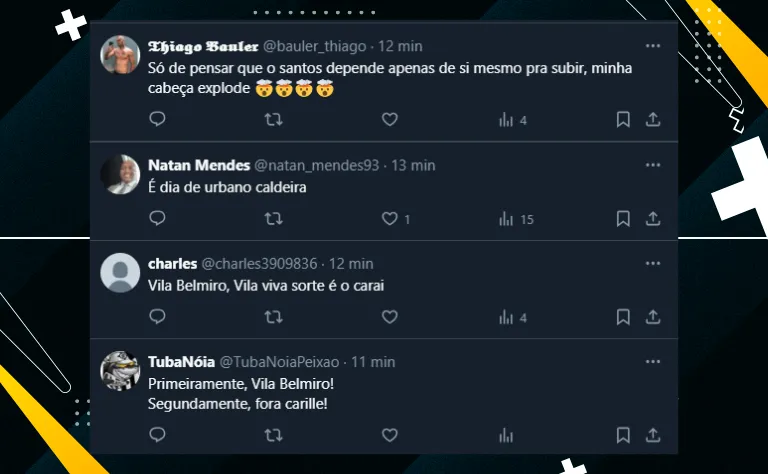Open @natan_mendes93 profile handle

(317, 165)
